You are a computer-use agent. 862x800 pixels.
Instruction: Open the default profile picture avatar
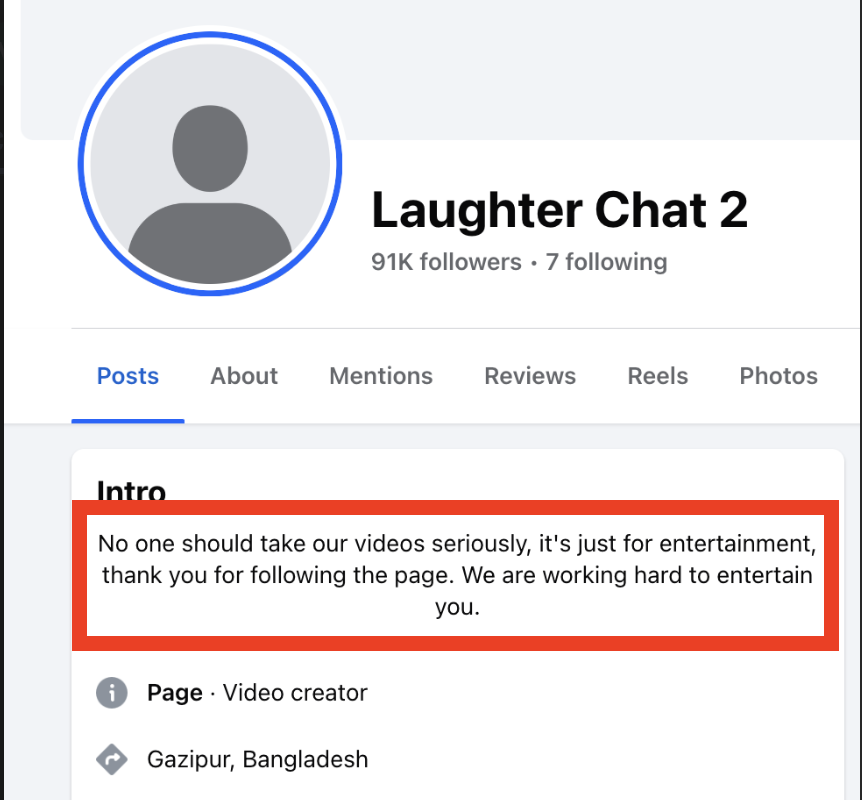click(x=210, y=163)
